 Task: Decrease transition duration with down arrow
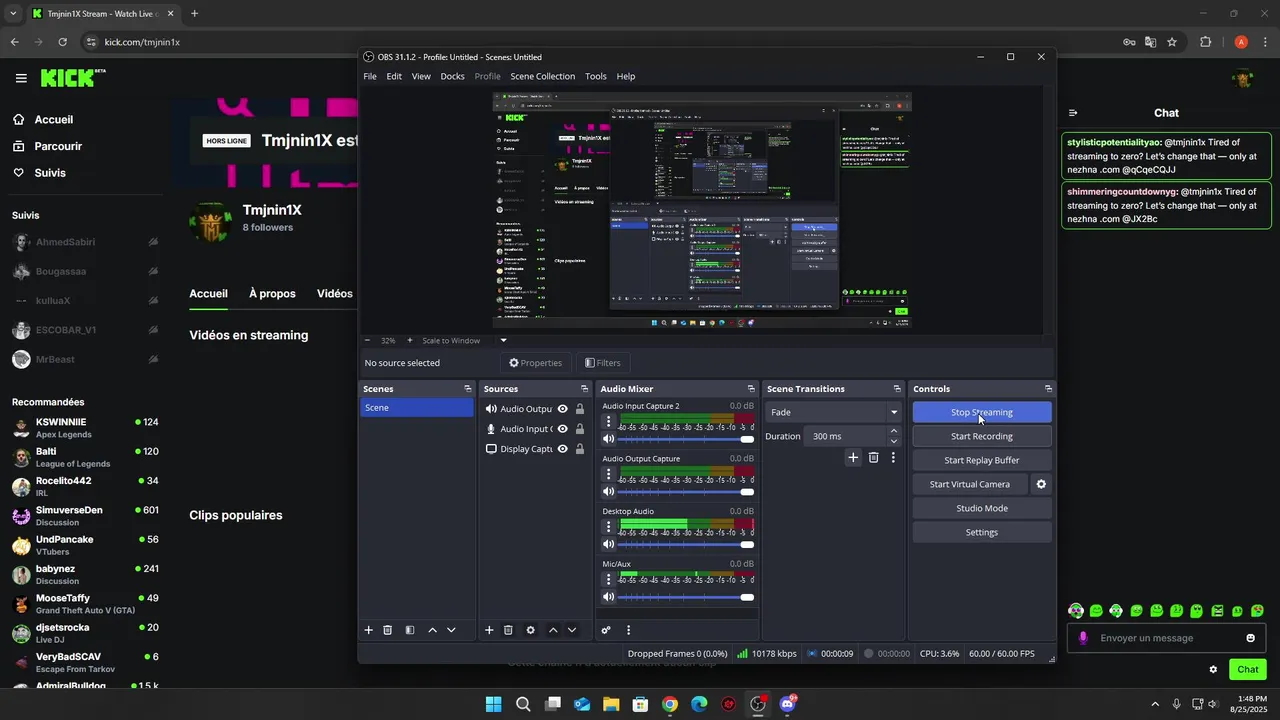pyautogui.click(x=894, y=441)
